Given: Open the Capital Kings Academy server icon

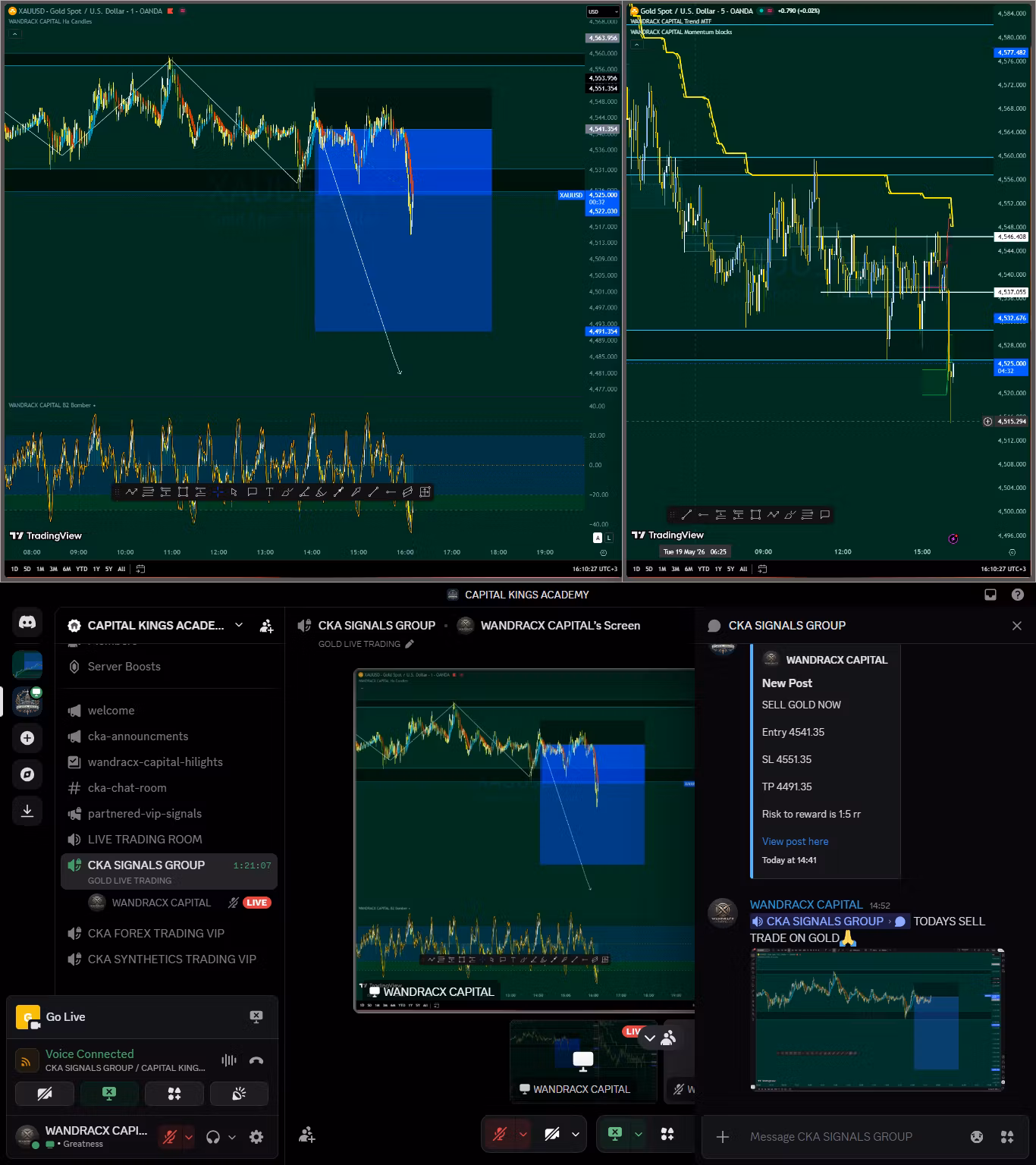Looking at the screenshot, I should [x=27, y=702].
